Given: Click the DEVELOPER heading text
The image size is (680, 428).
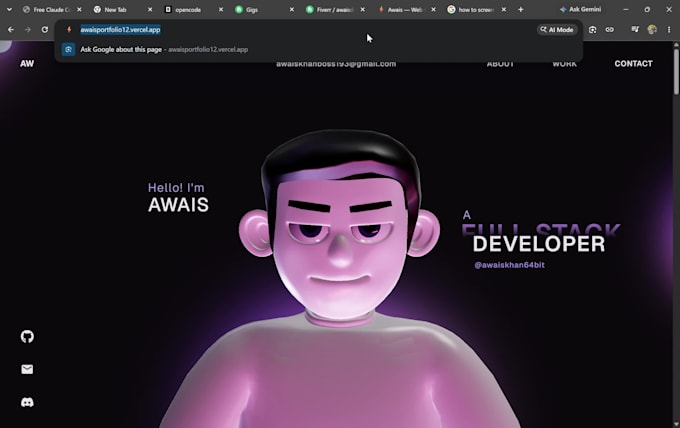Looking at the screenshot, I should [x=539, y=244].
